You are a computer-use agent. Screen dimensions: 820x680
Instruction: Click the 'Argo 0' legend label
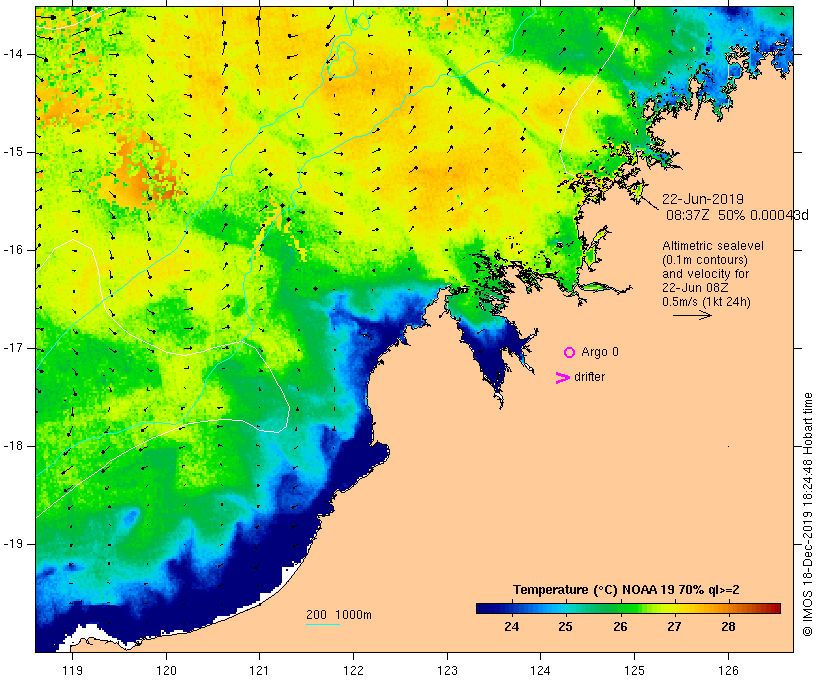[x=600, y=352]
